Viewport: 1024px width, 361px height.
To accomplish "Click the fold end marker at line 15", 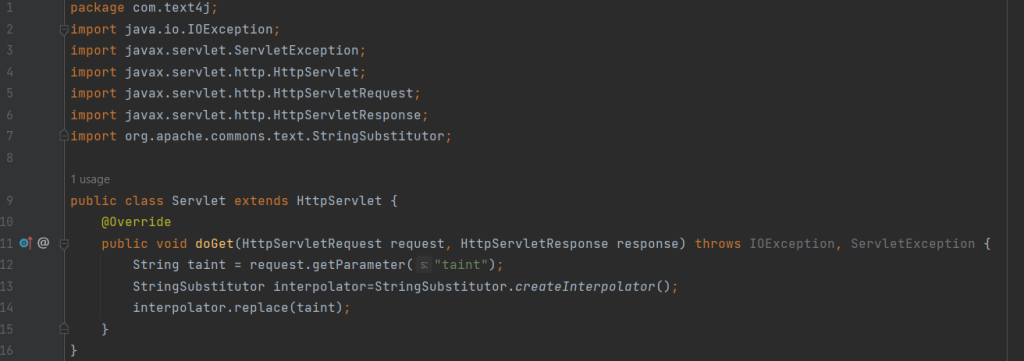I will click(64, 329).
